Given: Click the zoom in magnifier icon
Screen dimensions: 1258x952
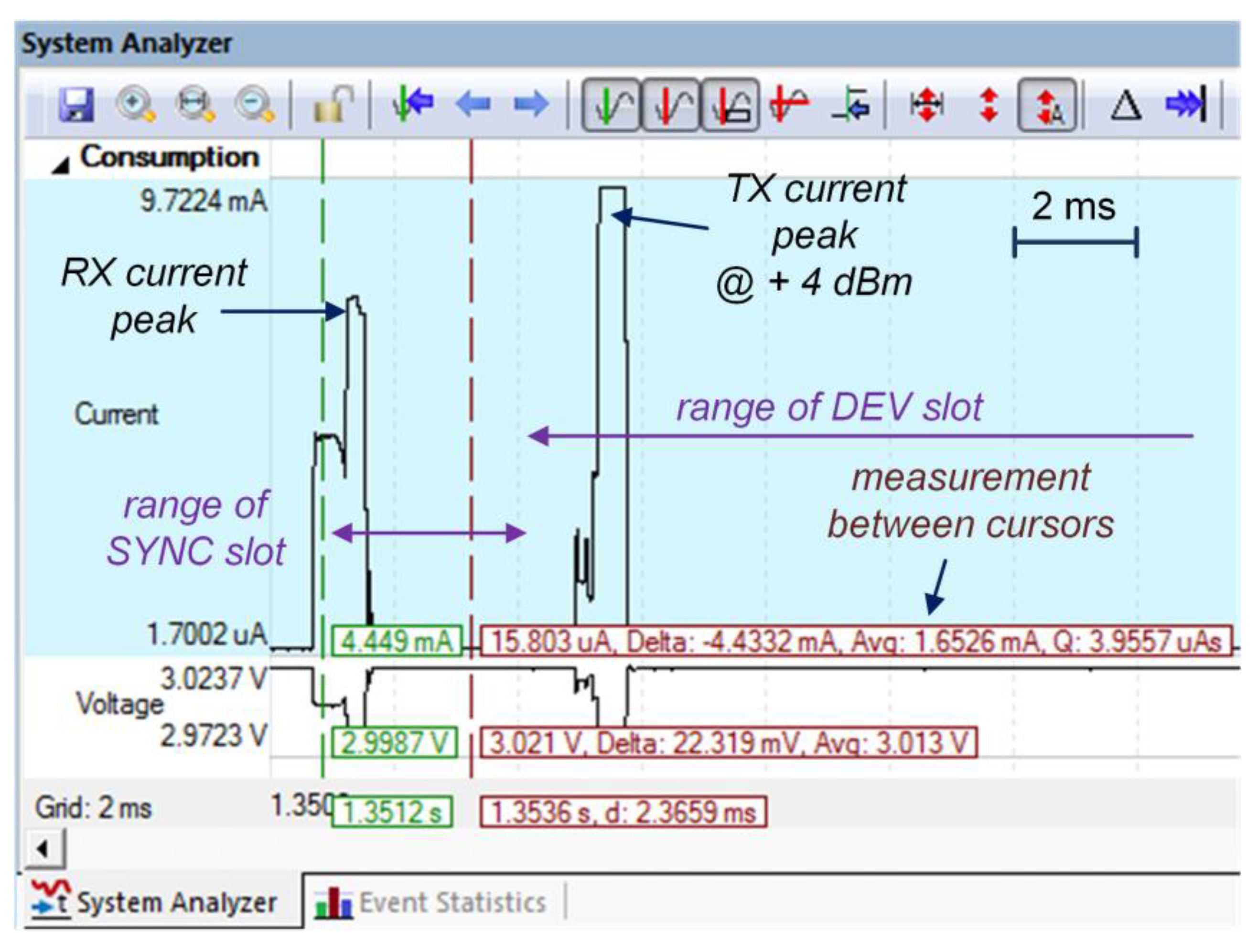Looking at the screenshot, I should tap(135, 105).
